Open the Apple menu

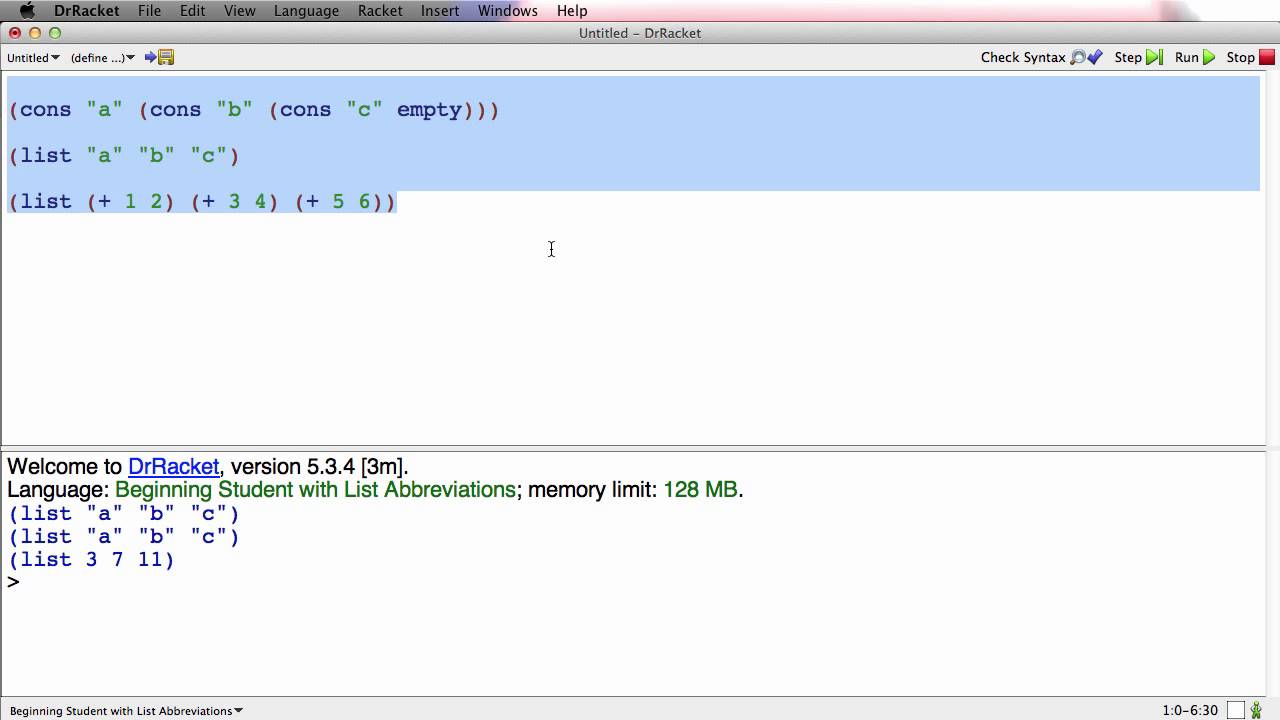[x=27, y=11]
